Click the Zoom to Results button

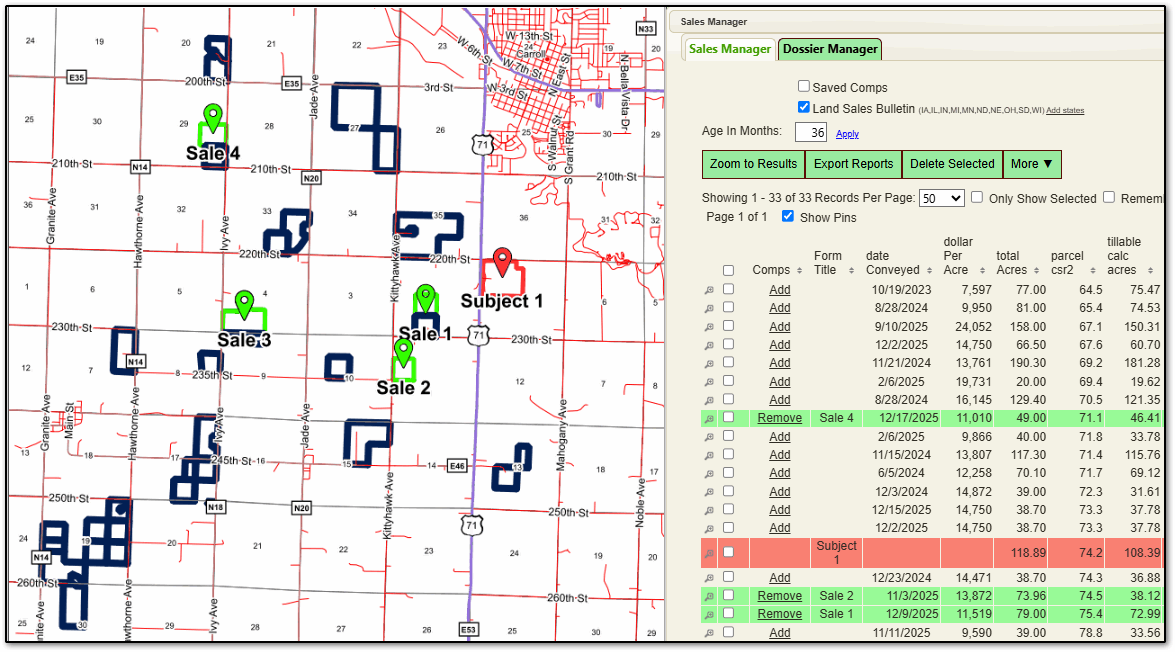pos(753,164)
